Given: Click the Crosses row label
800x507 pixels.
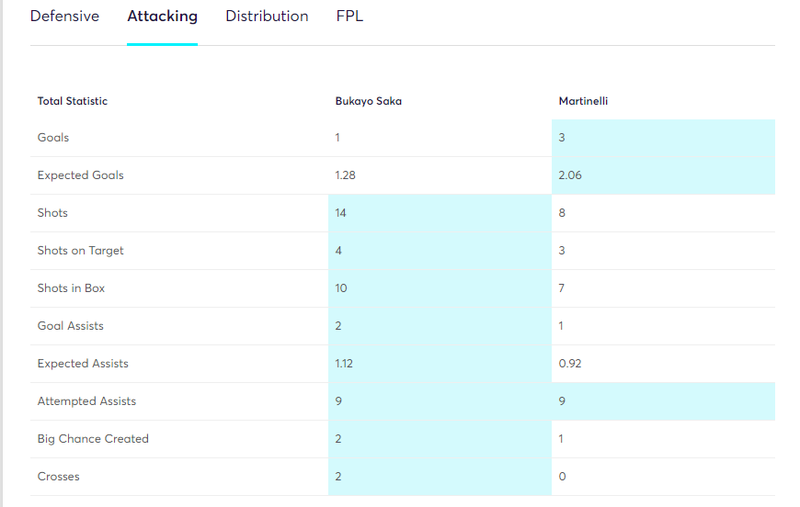Looking at the screenshot, I should (59, 476).
